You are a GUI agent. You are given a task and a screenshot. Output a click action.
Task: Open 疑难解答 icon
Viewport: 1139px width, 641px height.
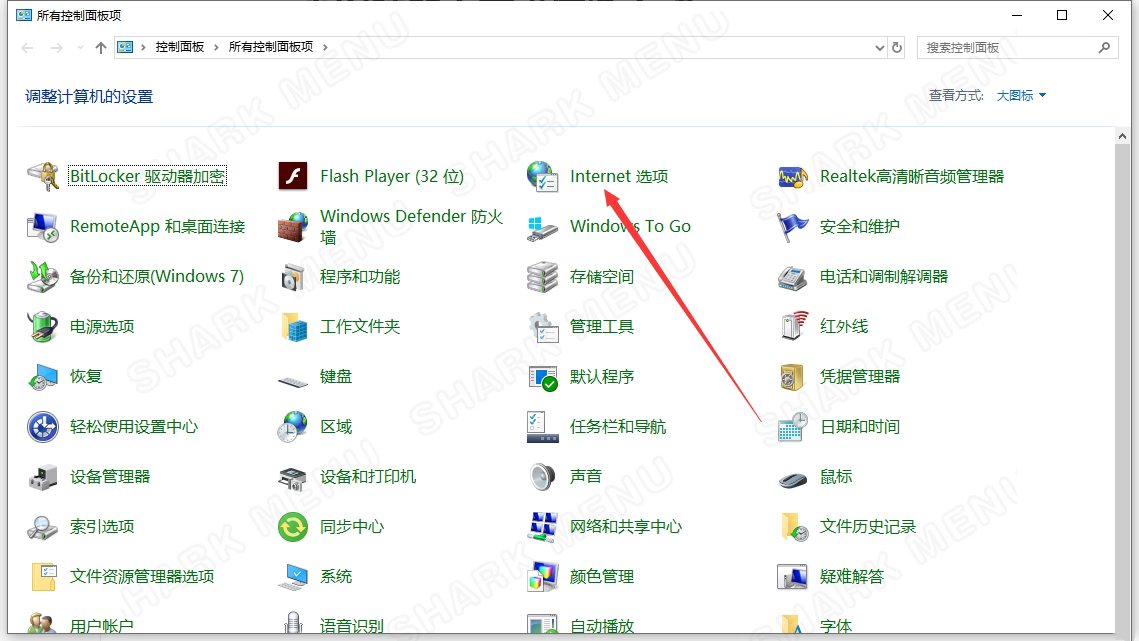[x=793, y=578]
